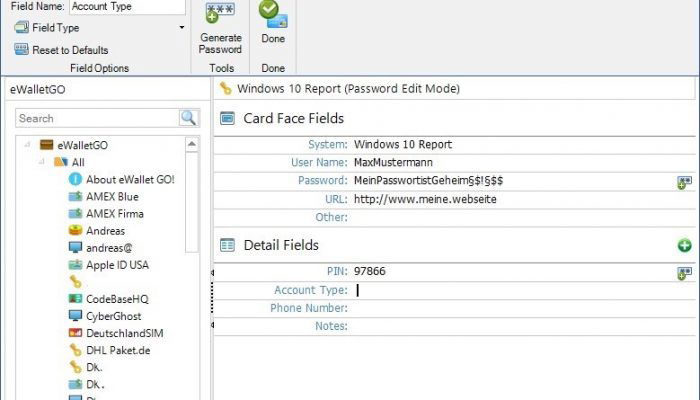
Task: Click the andreas@ monitor icon
Action: [x=75, y=247]
